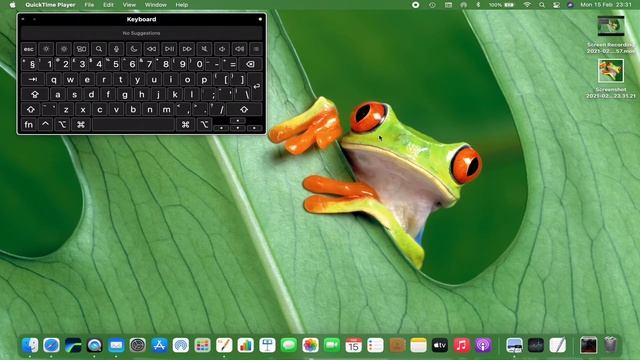Tap the letter g key
Image resolution: width=640 pixels, height=360 pixels.
click(124, 94)
